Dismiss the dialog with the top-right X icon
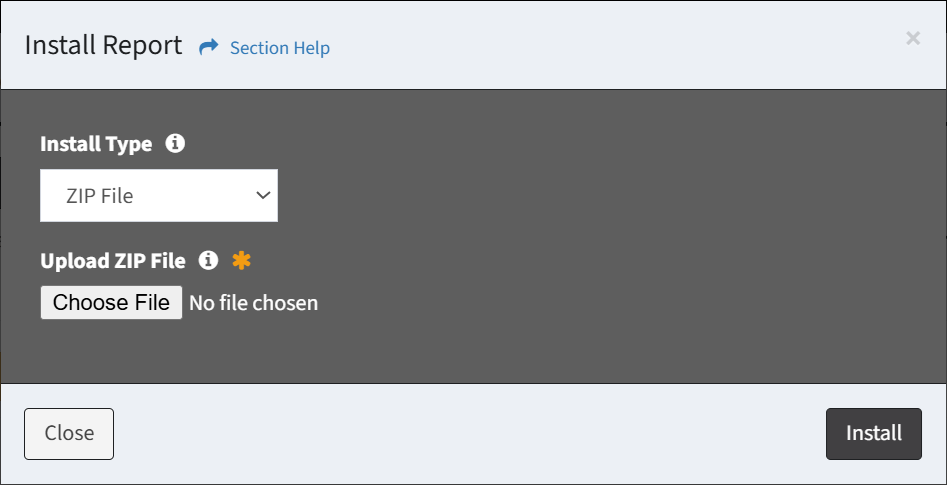 click(x=913, y=39)
